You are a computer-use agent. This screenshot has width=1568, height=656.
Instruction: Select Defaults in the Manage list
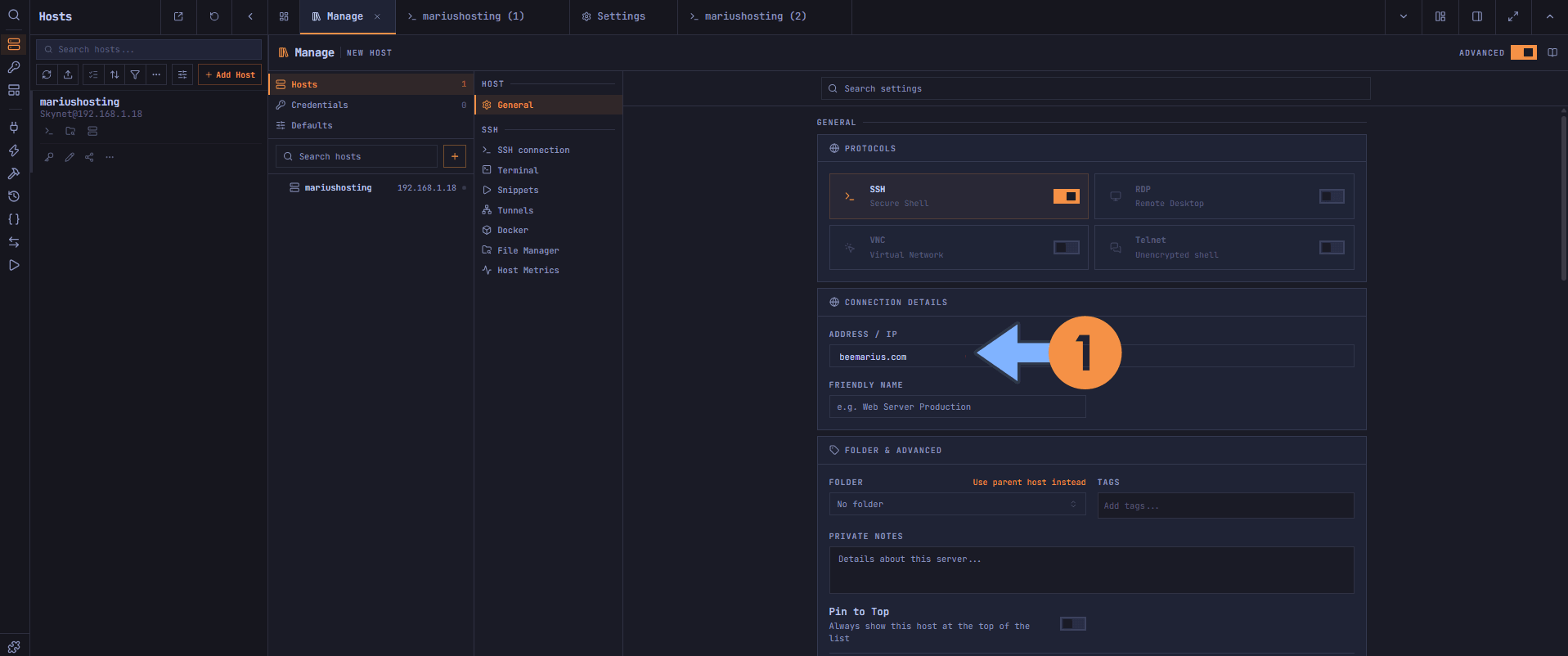[371, 125]
